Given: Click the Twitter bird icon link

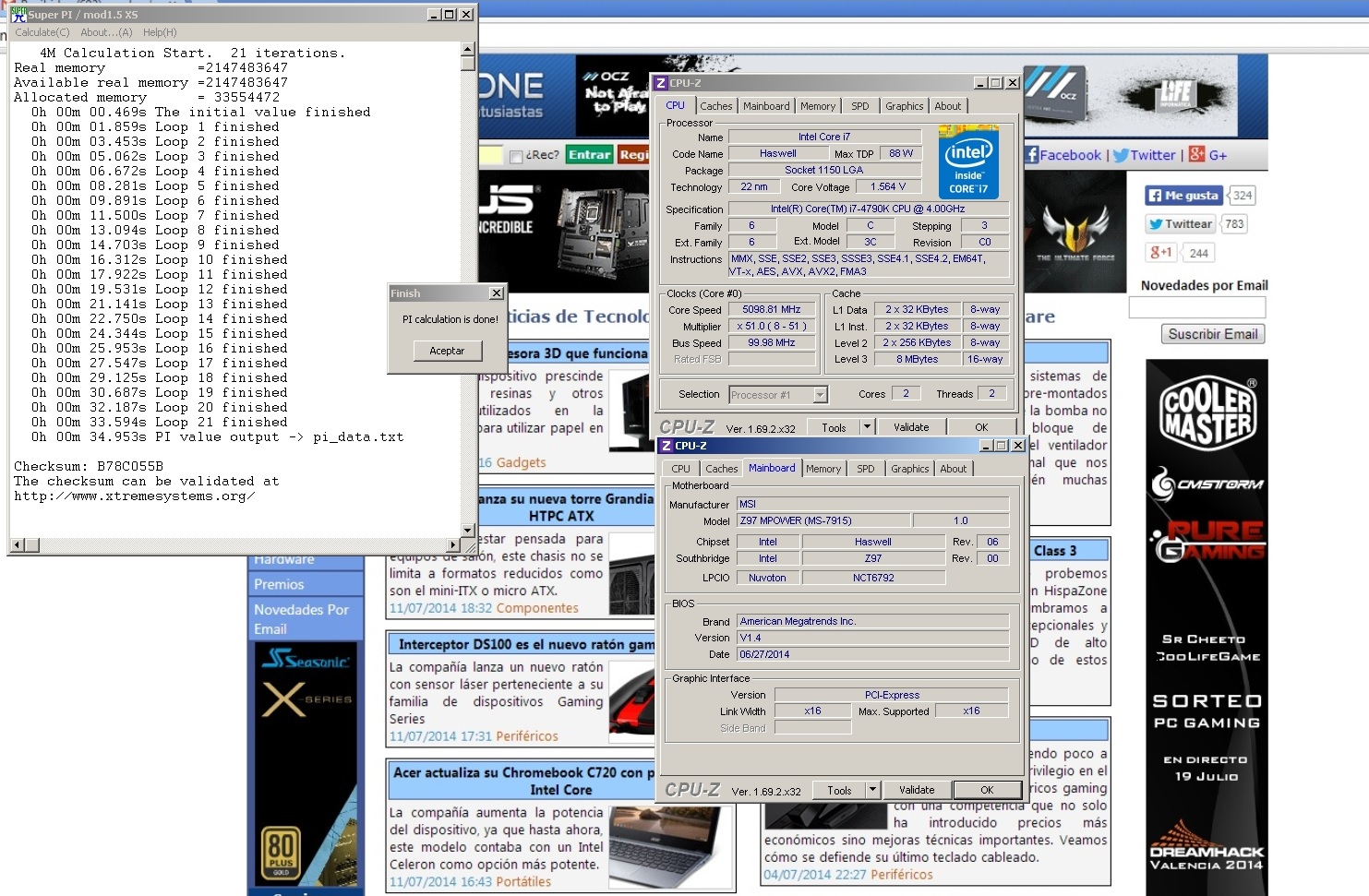Looking at the screenshot, I should pyautogui.click(x=1121, y=155).
